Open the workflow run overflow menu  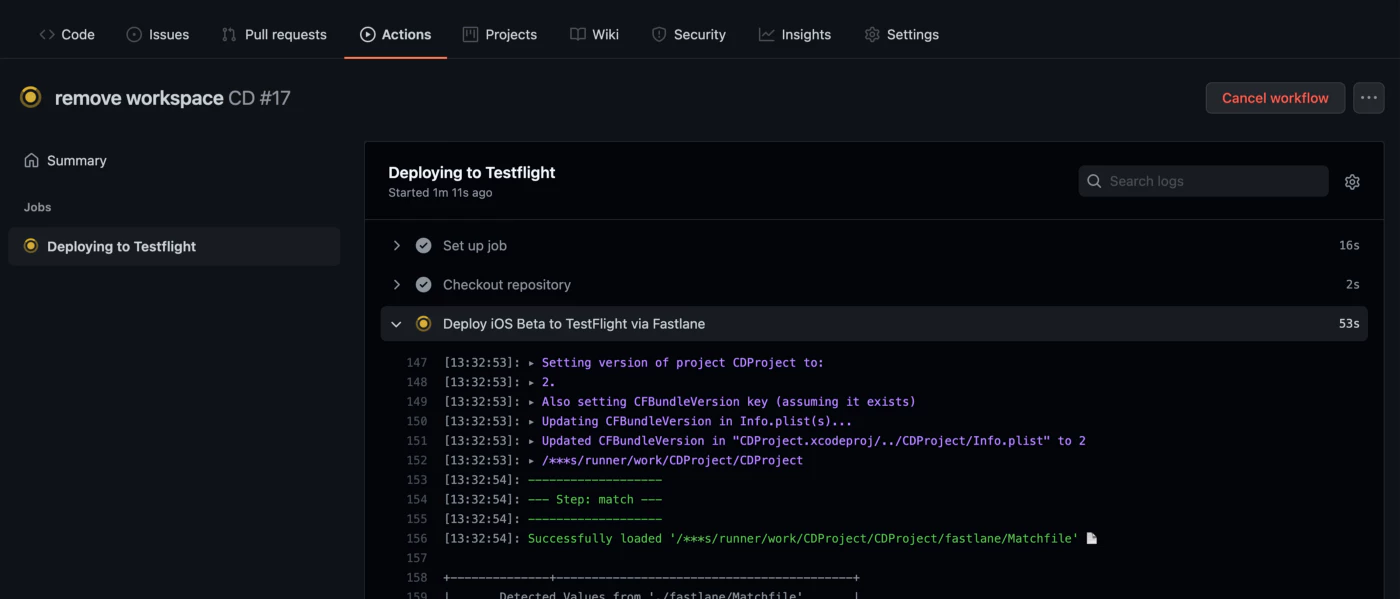tap(1368, 97)
